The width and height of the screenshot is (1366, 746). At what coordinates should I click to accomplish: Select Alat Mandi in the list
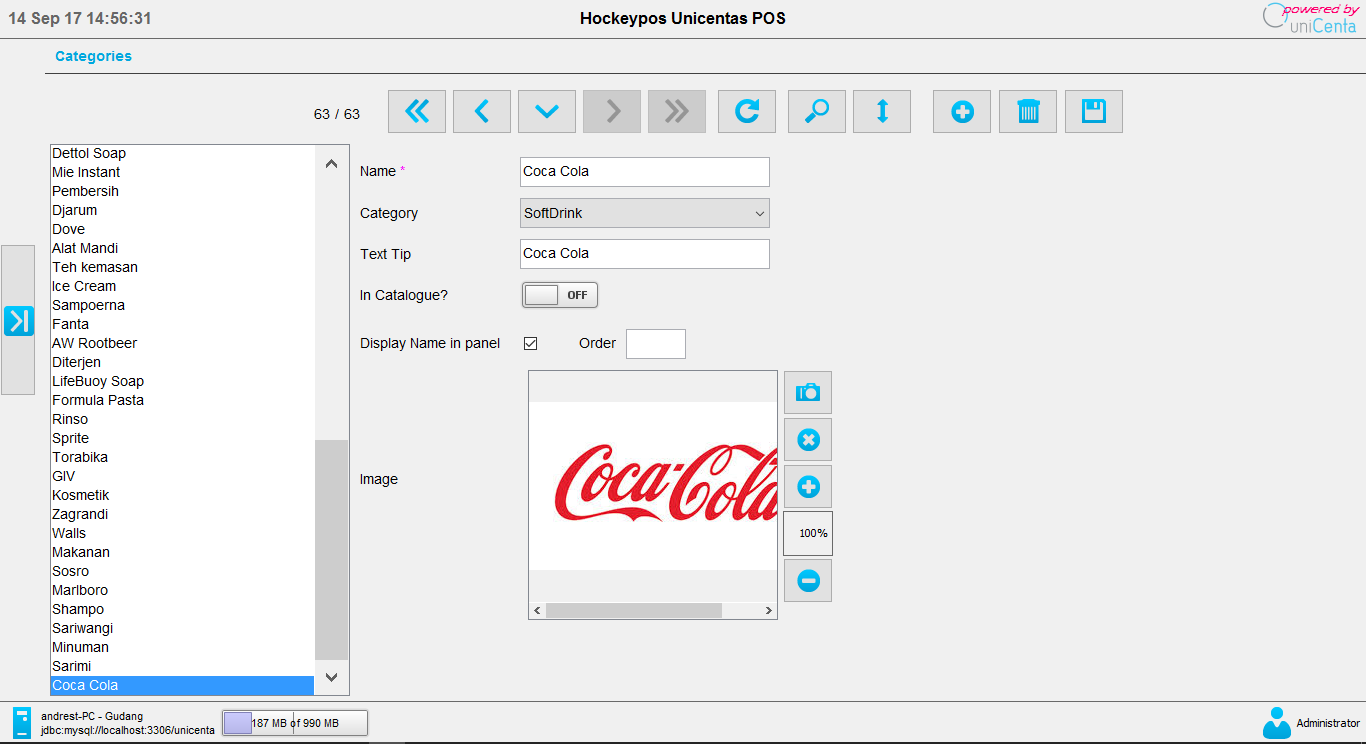[x=183, y=248]
